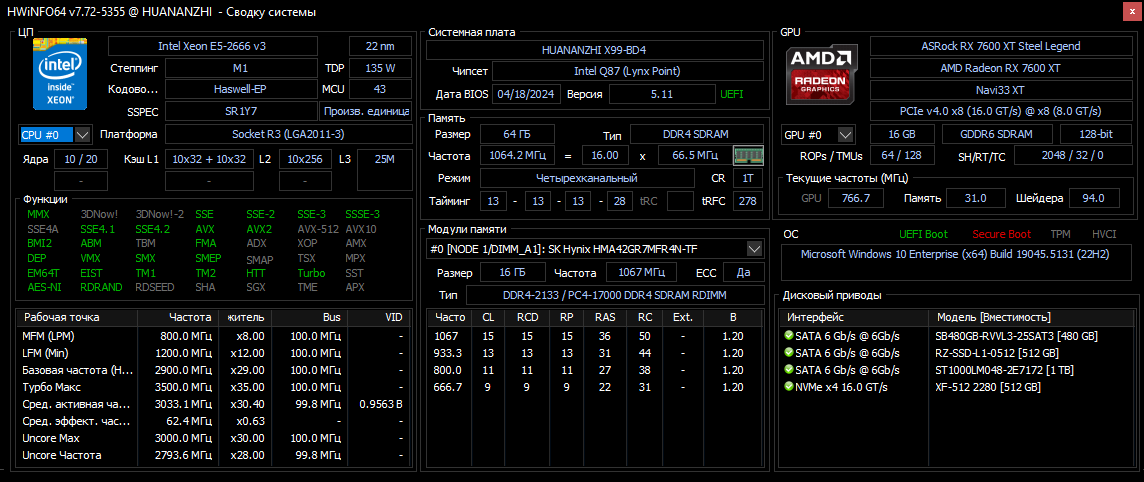The image size is (1144, 482).
Task: Select the 'LFM (Min)' row
Action: click(212, 353)
